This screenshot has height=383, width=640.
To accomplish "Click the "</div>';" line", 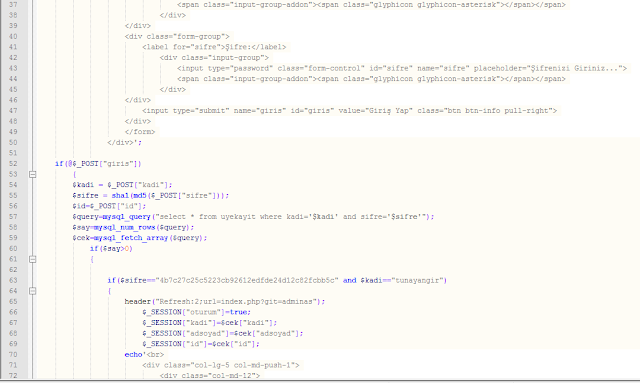I will pos(124,143).
